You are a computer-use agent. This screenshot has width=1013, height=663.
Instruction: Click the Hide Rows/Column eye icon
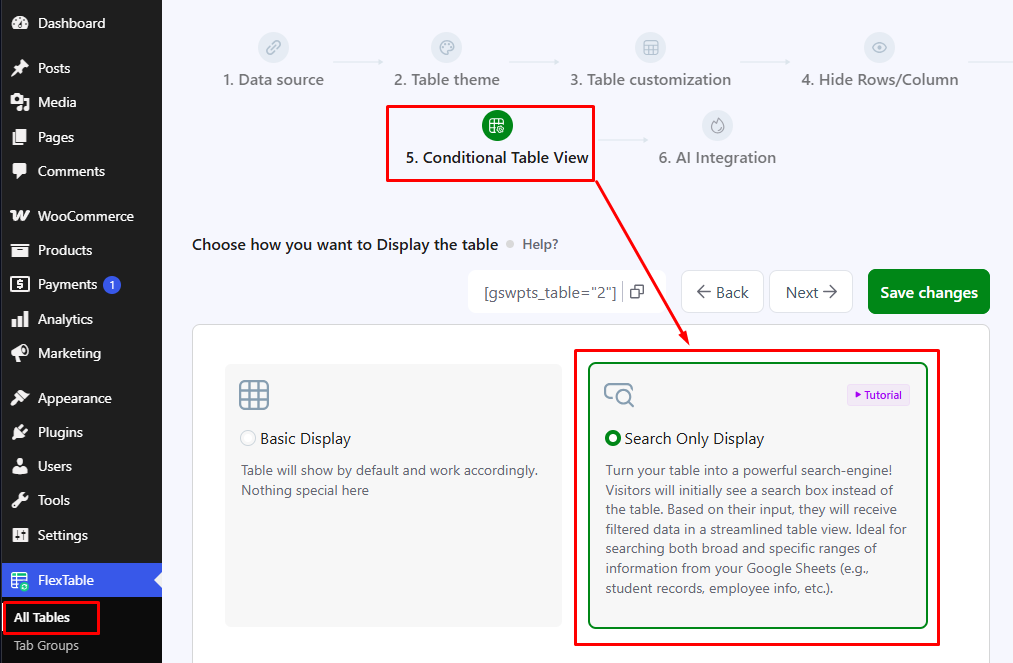point(879,47)
